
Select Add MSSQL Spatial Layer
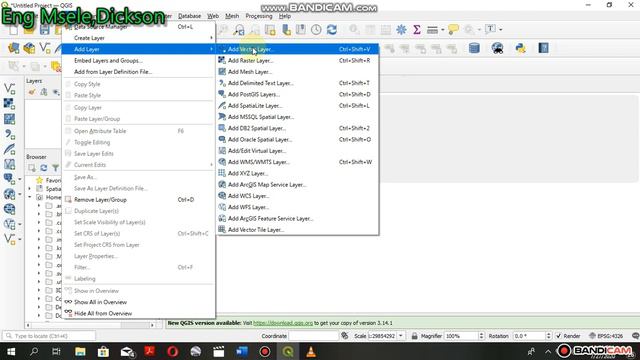(x=298, y=117)
